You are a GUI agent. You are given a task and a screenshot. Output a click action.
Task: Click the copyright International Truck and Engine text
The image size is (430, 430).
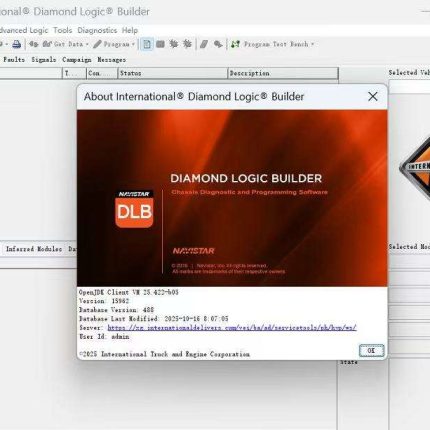click(164, 354)
